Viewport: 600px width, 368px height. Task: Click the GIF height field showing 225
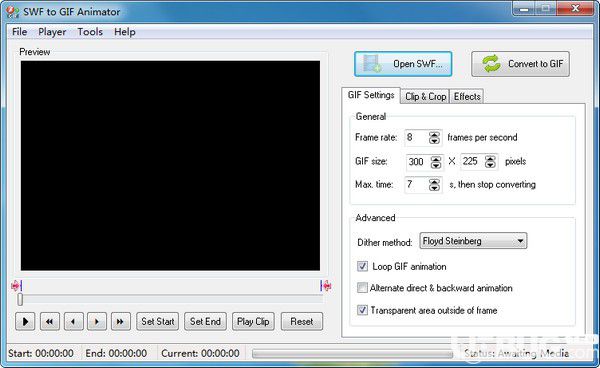tap(473, 161)
